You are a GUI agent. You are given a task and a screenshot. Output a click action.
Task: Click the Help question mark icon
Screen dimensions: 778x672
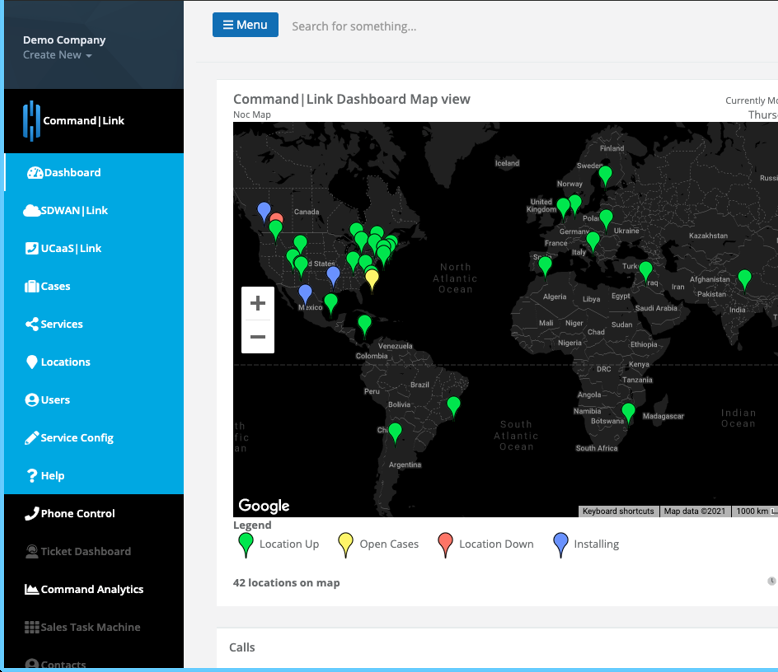(32, 475)
